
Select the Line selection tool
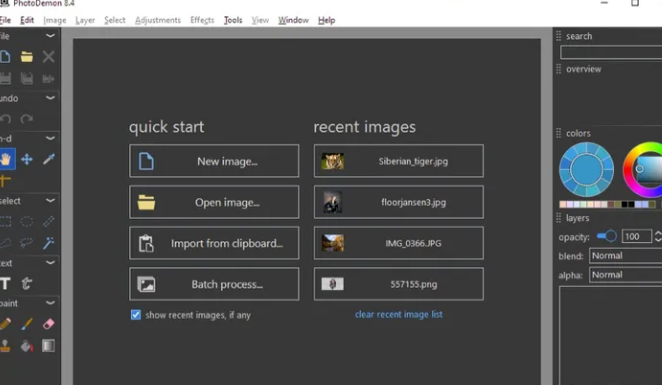click(x=49, y=221)
